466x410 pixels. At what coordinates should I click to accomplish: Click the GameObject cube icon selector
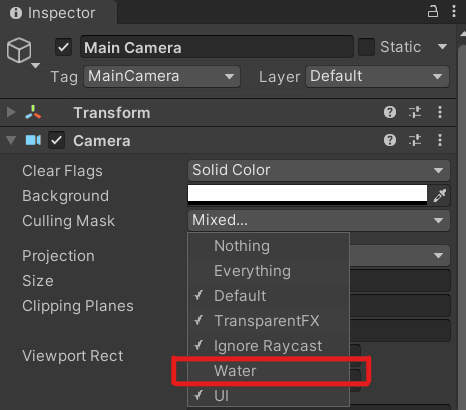pos(19,51)
